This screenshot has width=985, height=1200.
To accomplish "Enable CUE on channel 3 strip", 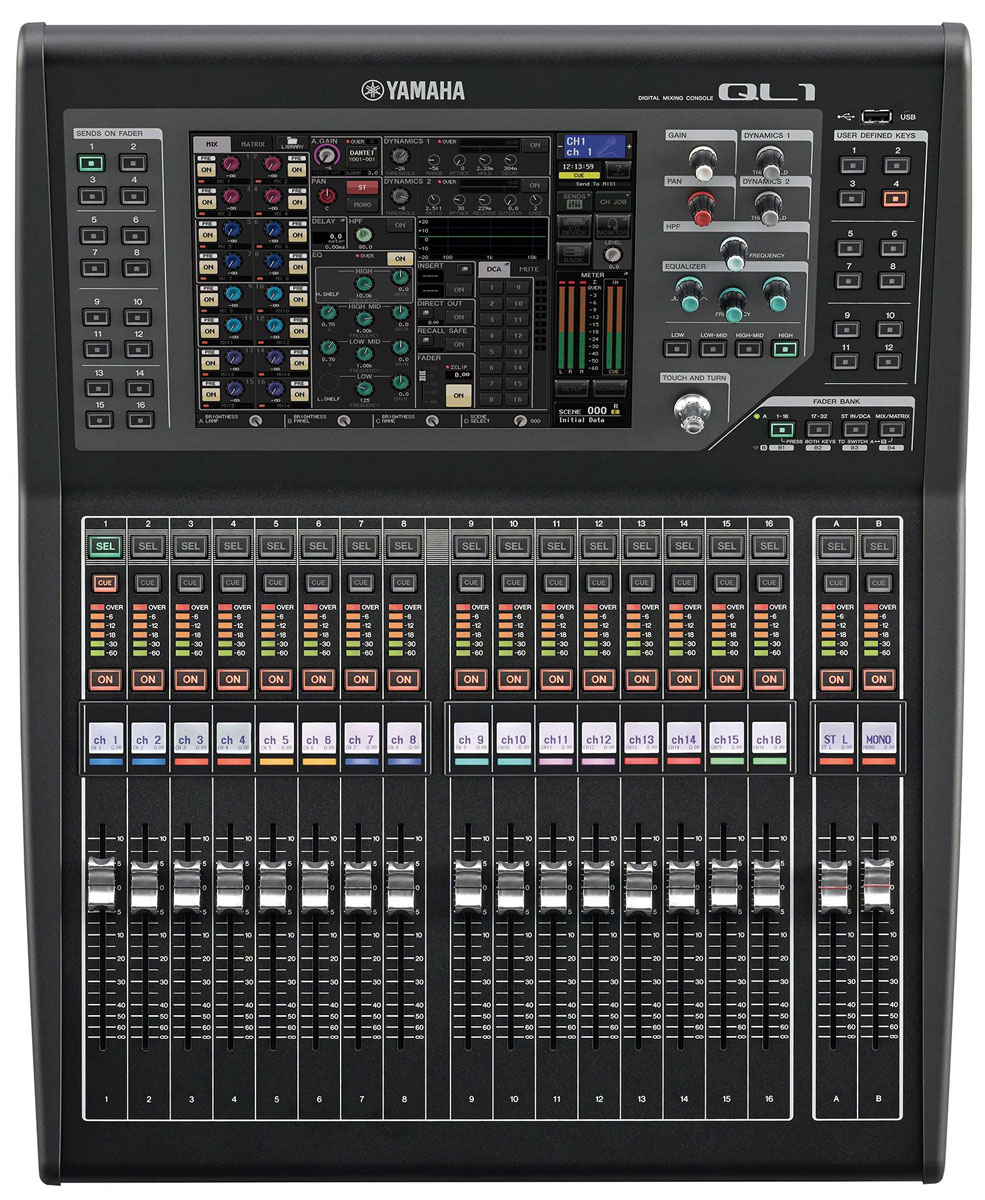I will tap(190, 582).
